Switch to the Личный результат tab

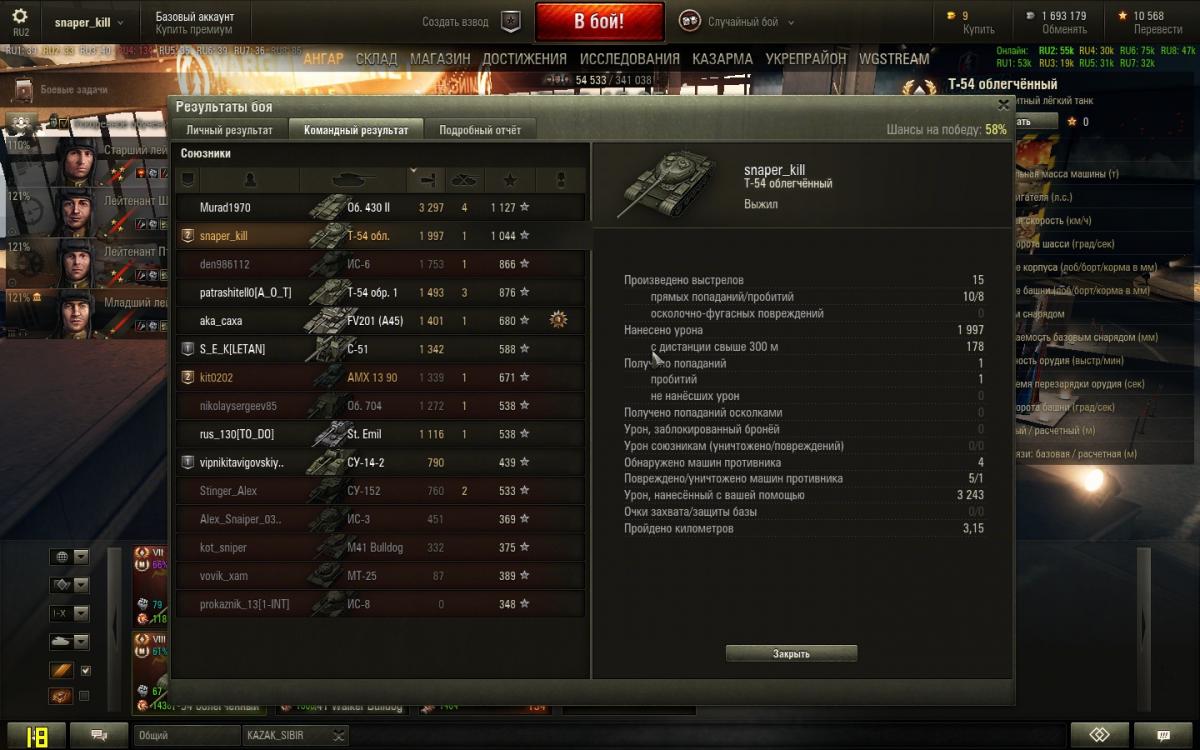[229, 130]
